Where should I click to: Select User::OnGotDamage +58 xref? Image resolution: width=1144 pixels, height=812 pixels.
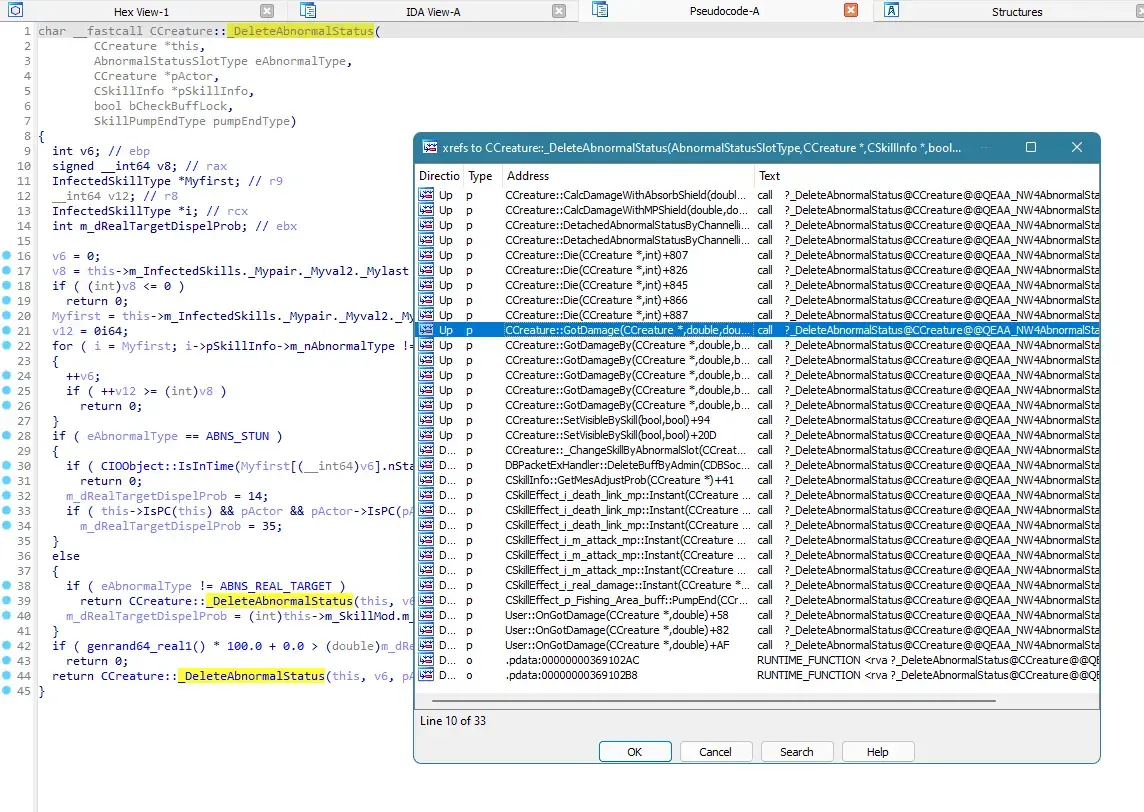coord(757,615)
